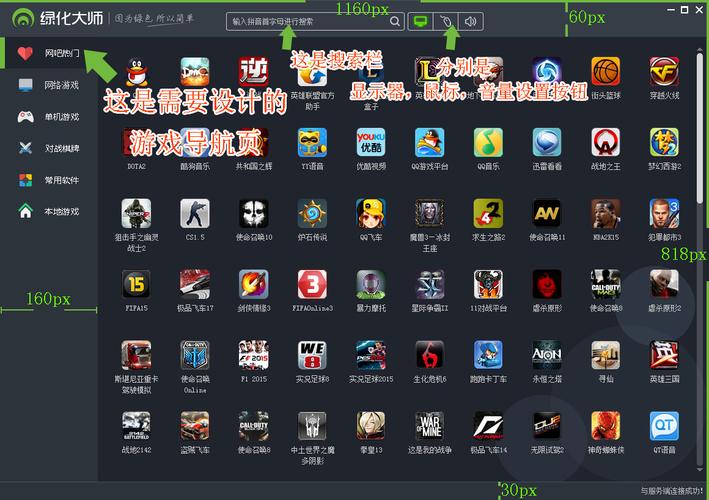Screen dimensions: 709x500
Task: Launch 使命召唤10 skull icon
Action: (x=254, y=213)
